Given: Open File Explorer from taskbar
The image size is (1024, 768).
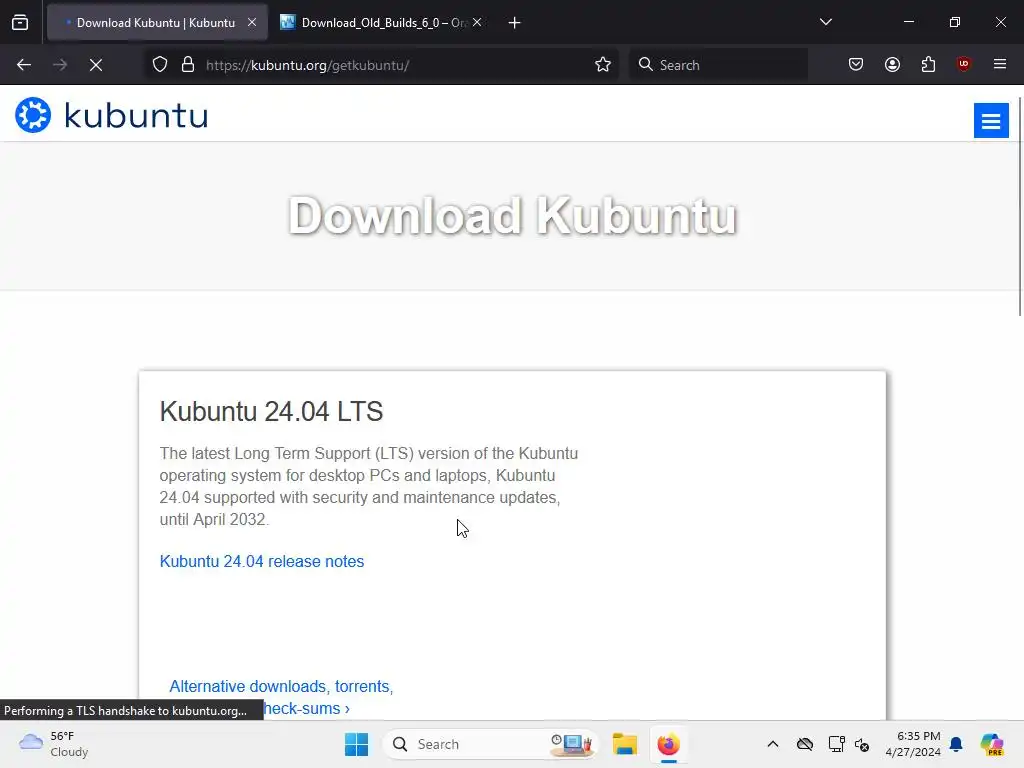Looking at the screenshot, I should click(624, 744).
